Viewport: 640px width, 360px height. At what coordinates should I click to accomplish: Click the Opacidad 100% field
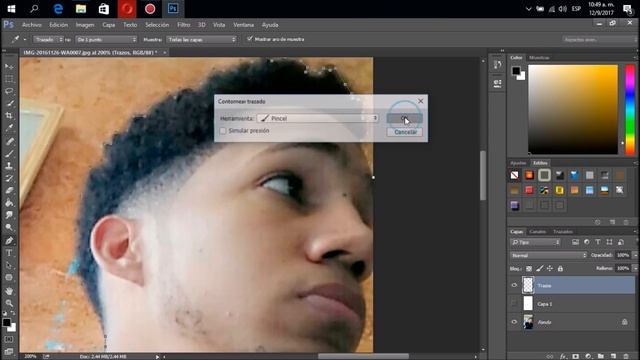click(622, 255)
